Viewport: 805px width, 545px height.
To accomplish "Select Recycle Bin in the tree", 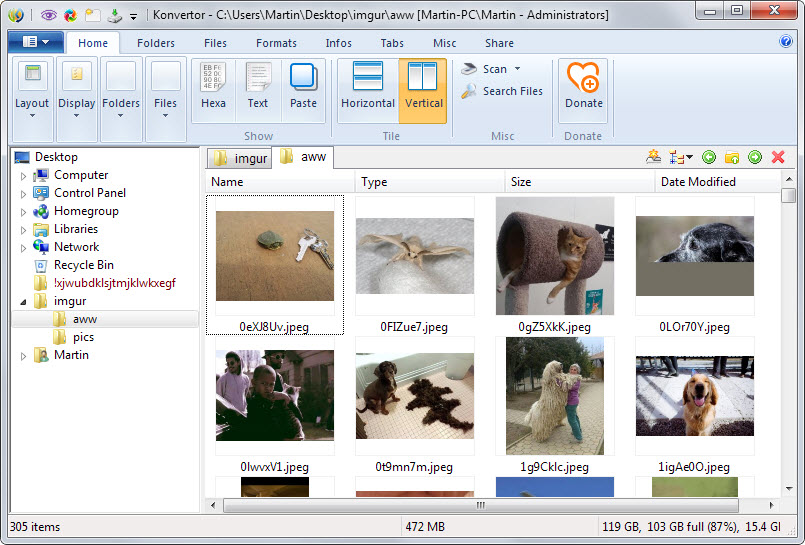I will (x=84, y=265).
